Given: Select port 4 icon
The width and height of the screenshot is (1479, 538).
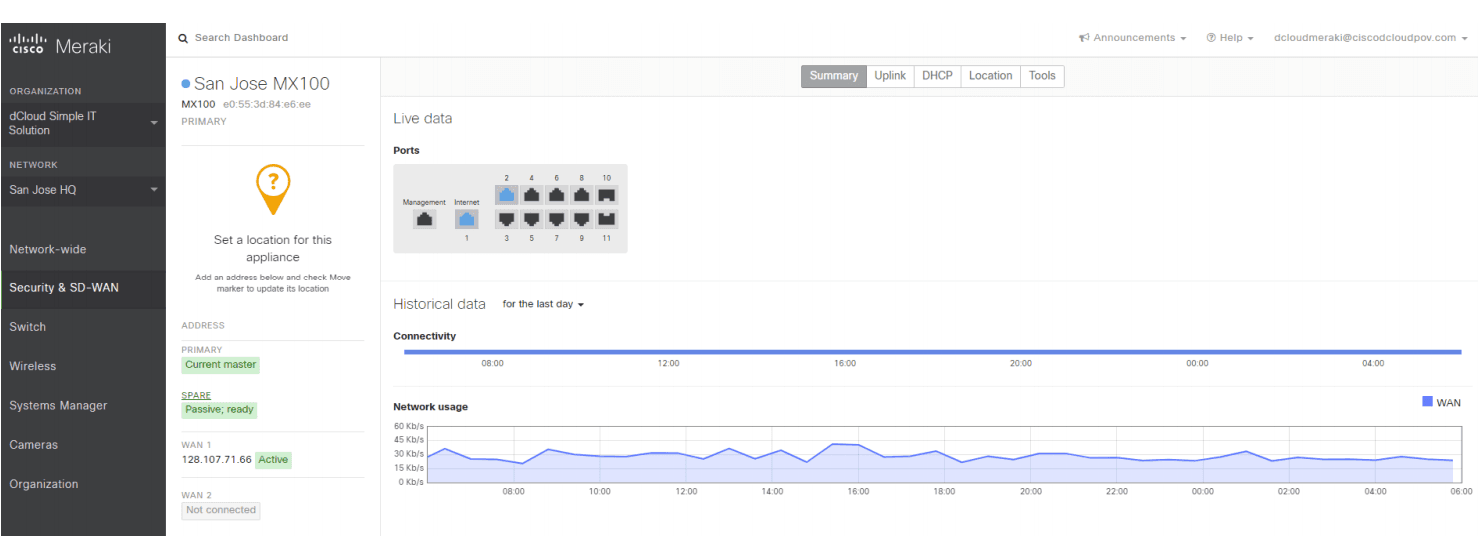Looking at the screenshot, I should 532,194.
